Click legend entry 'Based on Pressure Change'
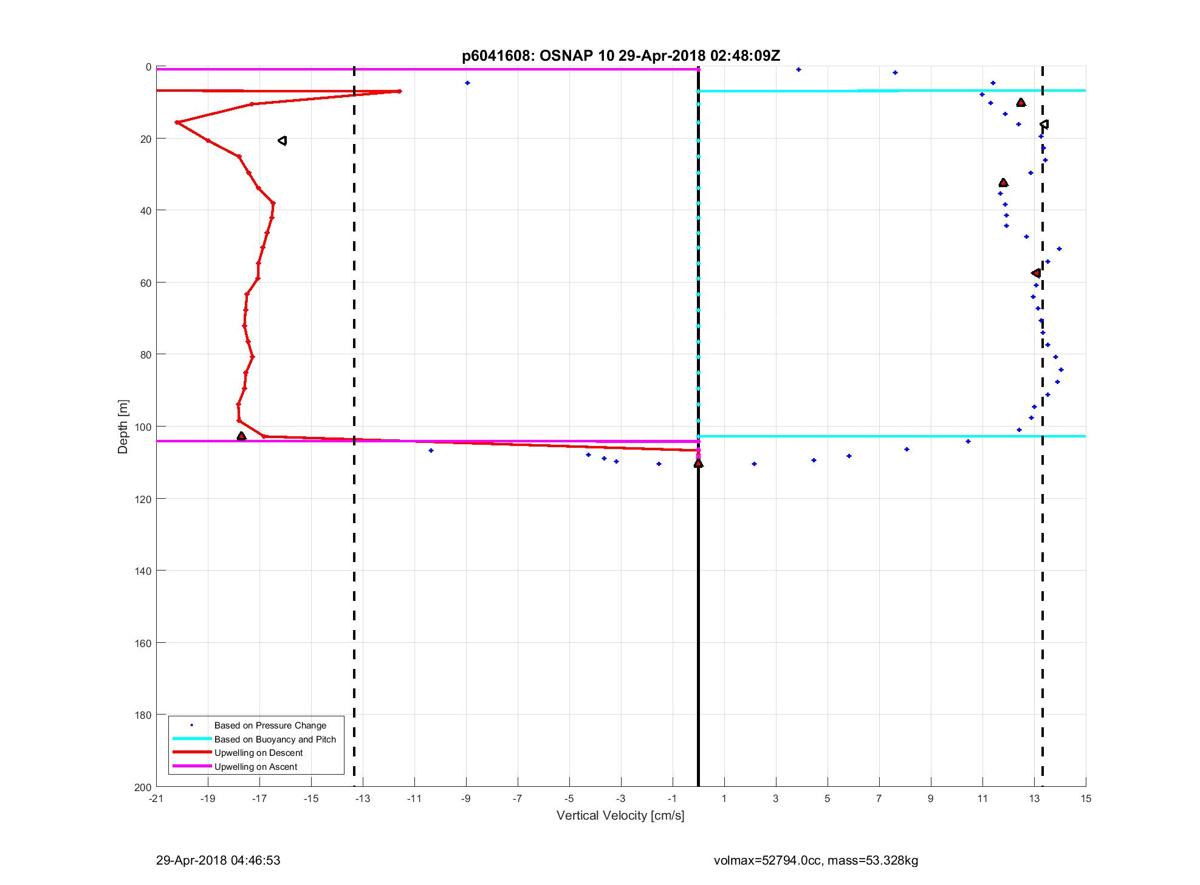The height and width of the screenshot is (885, 1200). pyautogui.click(x=270, y=725)
